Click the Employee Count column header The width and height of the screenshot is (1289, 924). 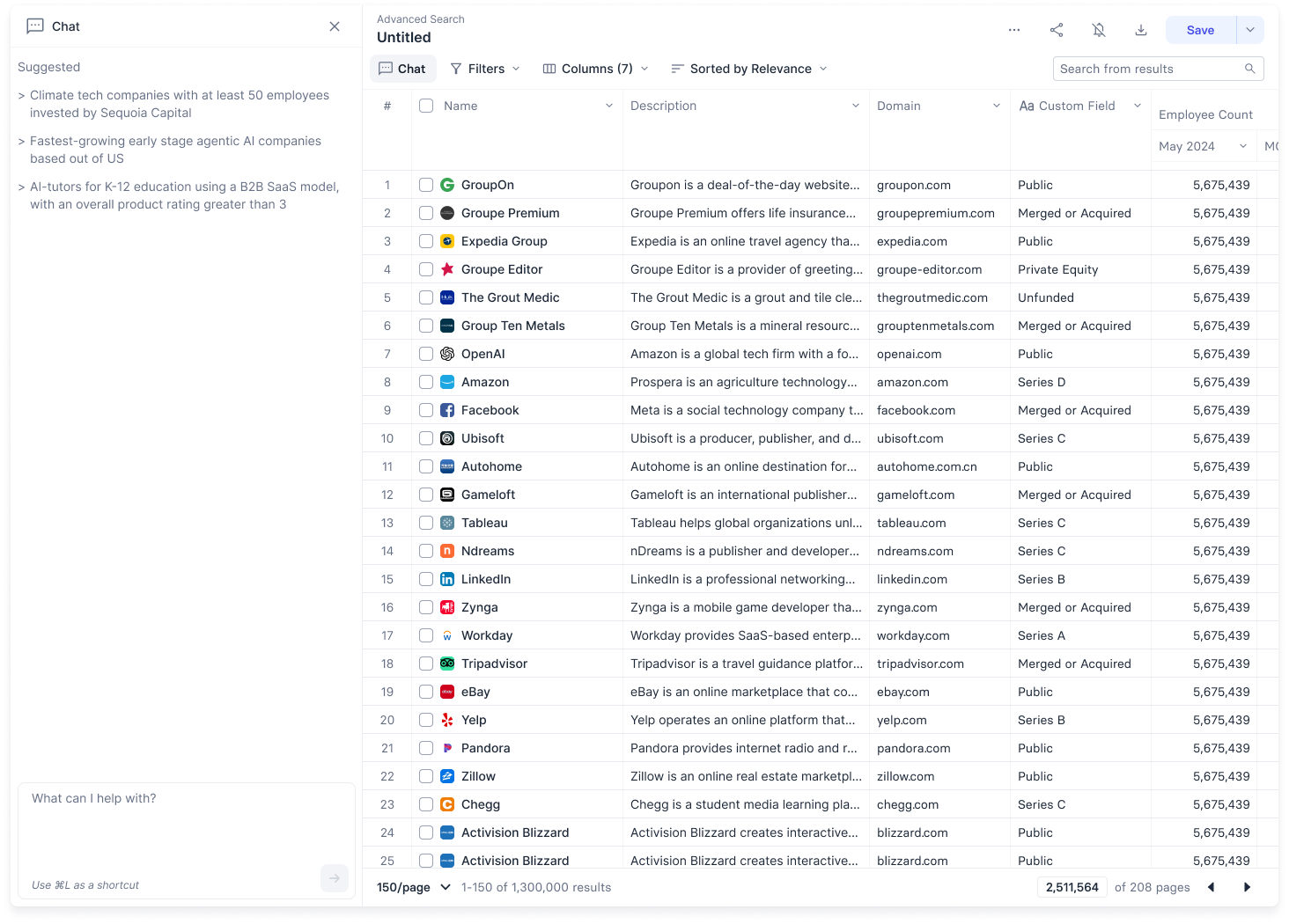1205,114
